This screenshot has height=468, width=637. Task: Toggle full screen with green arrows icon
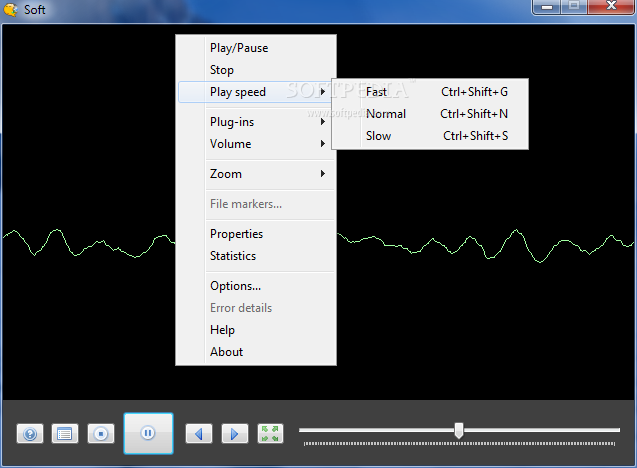click(270, 433)
